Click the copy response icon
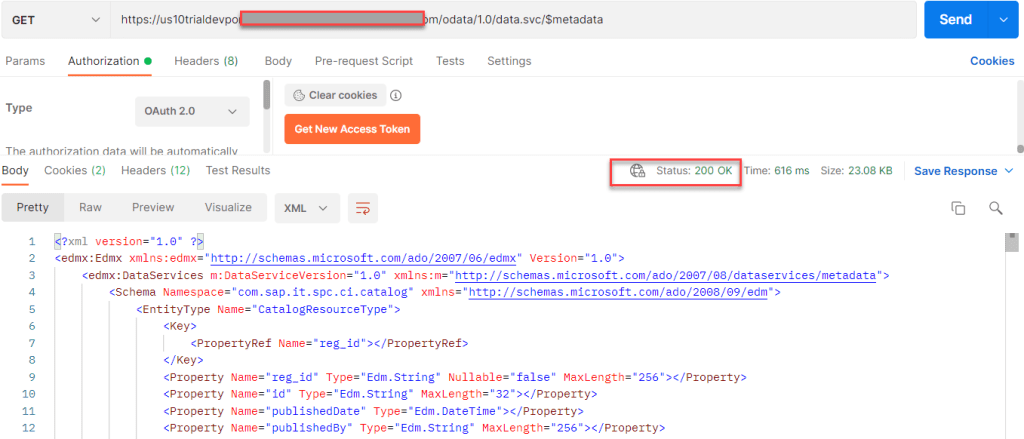This screenshot has height=439, width=1024. point(958,208)
